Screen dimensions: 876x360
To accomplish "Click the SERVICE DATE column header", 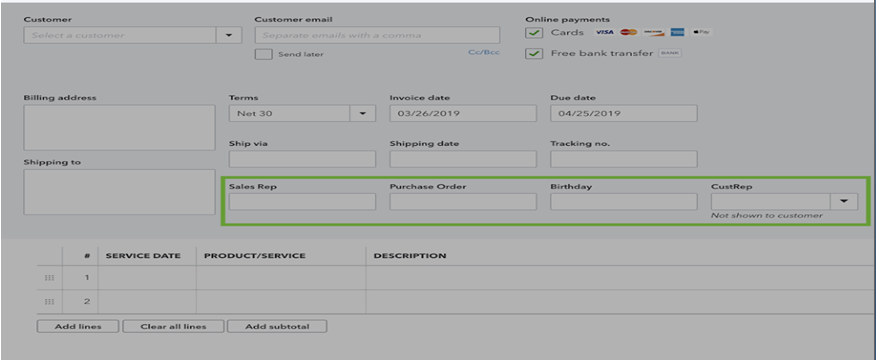I will pos(143,256).
